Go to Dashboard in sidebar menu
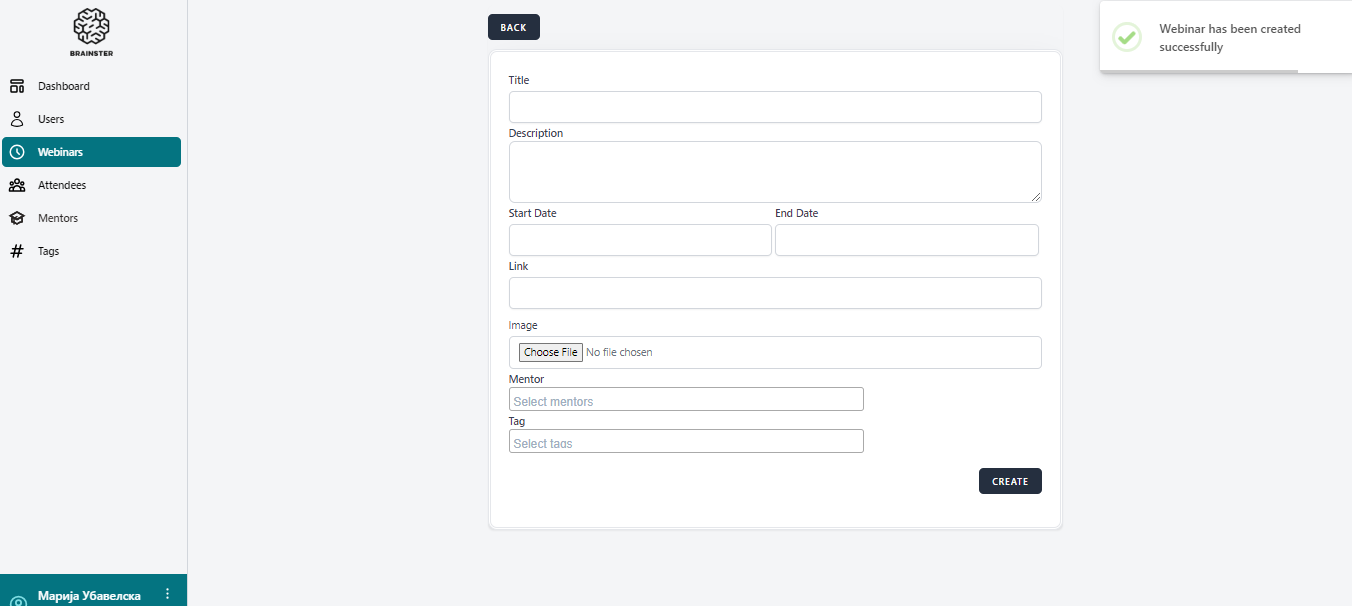Viewport: 1352px width, 606px height. [x=64, y=86]
